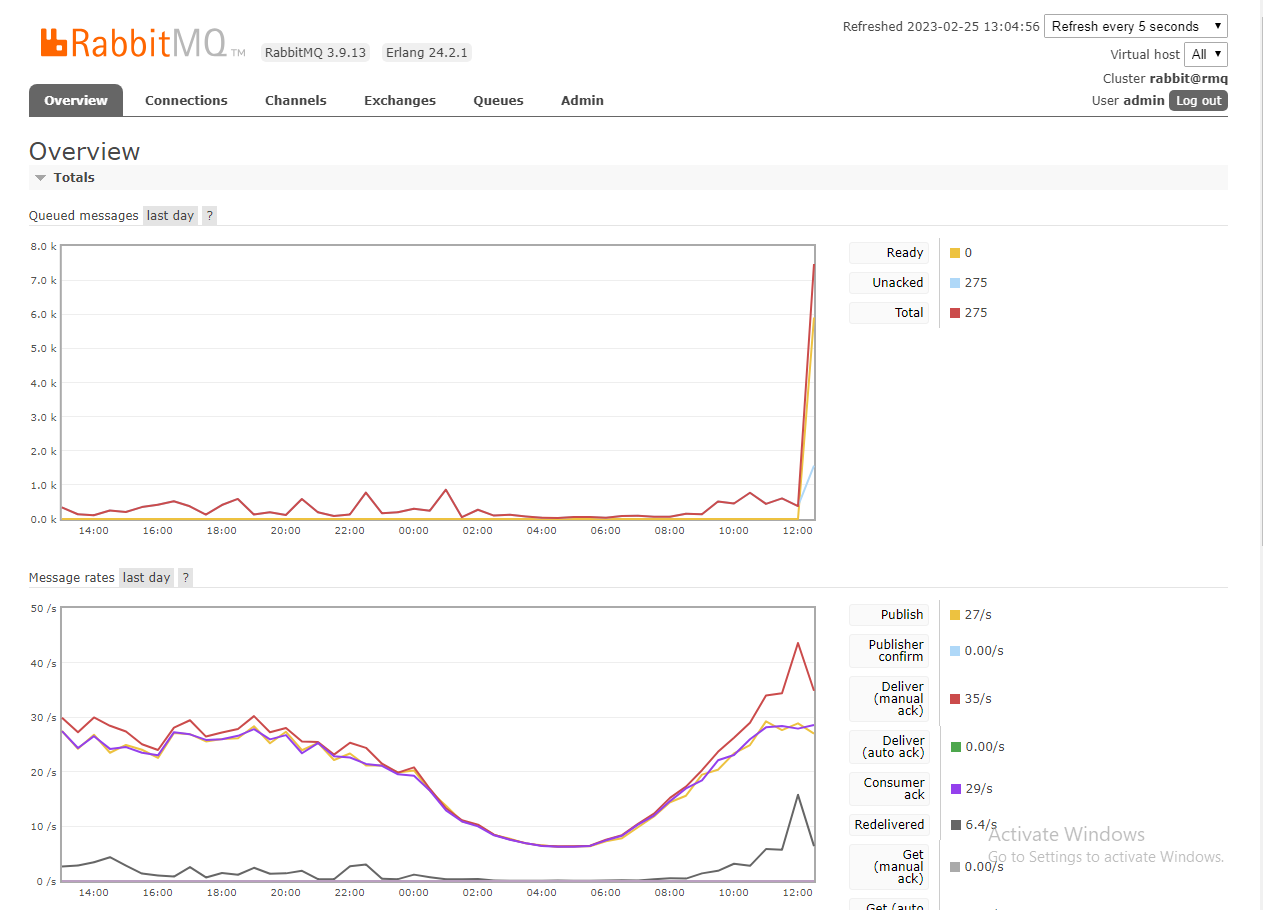The width and height of the screenshot is (1263, 910).
Task: Change Queued messages last day range
Action: pos(171,215)
